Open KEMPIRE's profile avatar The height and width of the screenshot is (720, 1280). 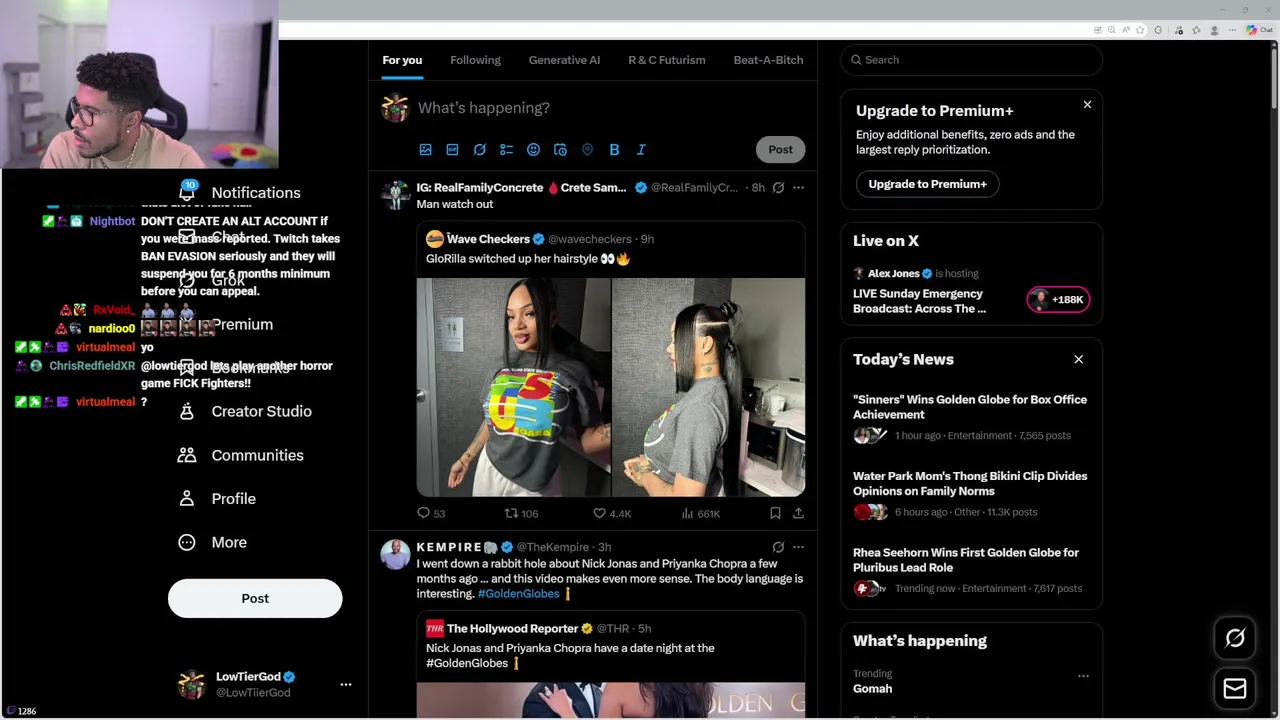pyautogui.click(x=395, y=554)
